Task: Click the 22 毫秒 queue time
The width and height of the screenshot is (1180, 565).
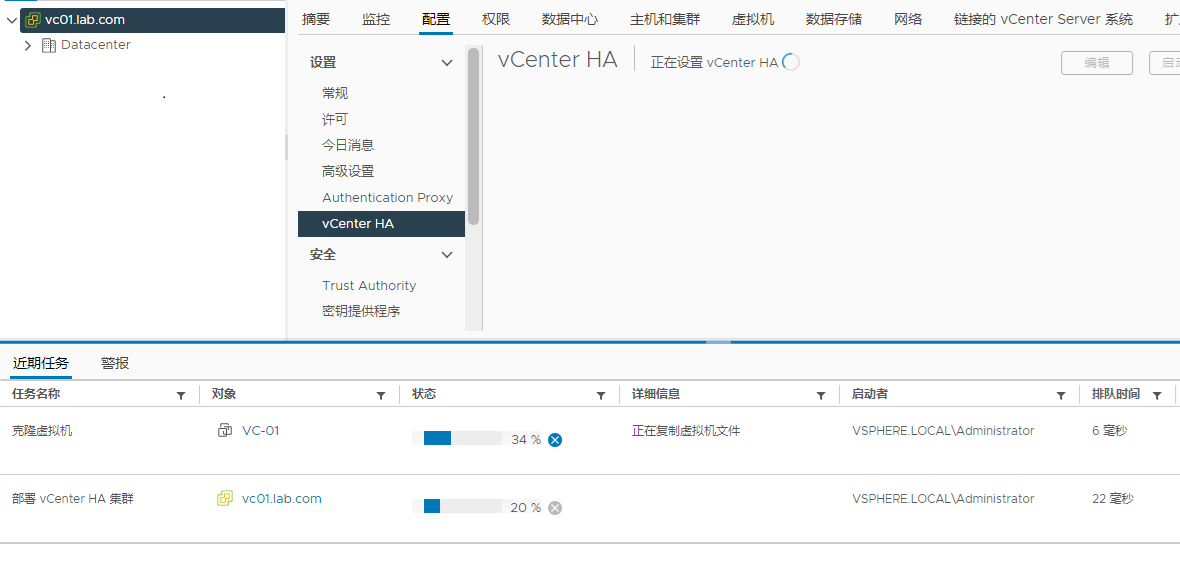Action: (1113, 499)
